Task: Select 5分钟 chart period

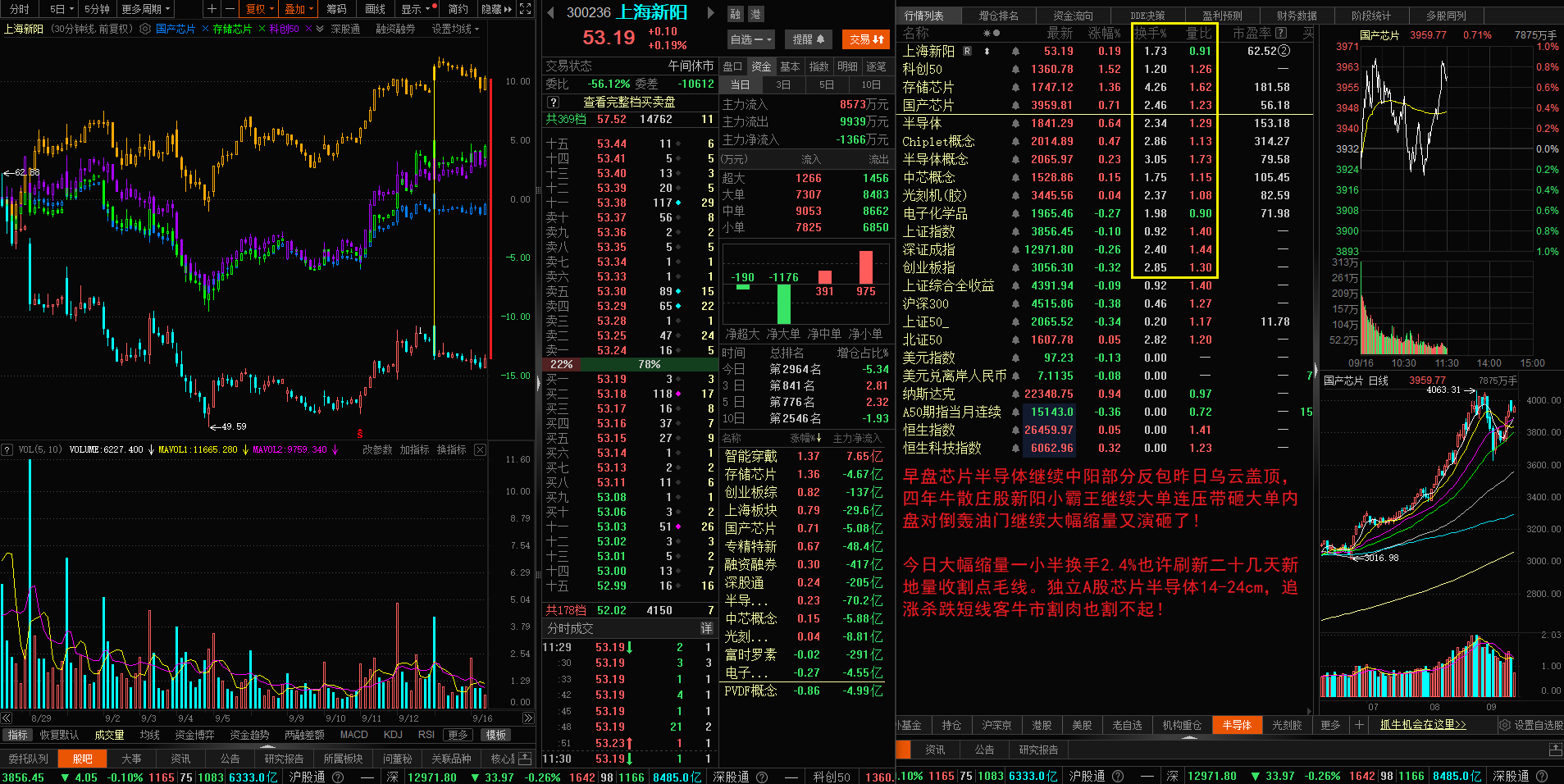Action: pos(97,9)
